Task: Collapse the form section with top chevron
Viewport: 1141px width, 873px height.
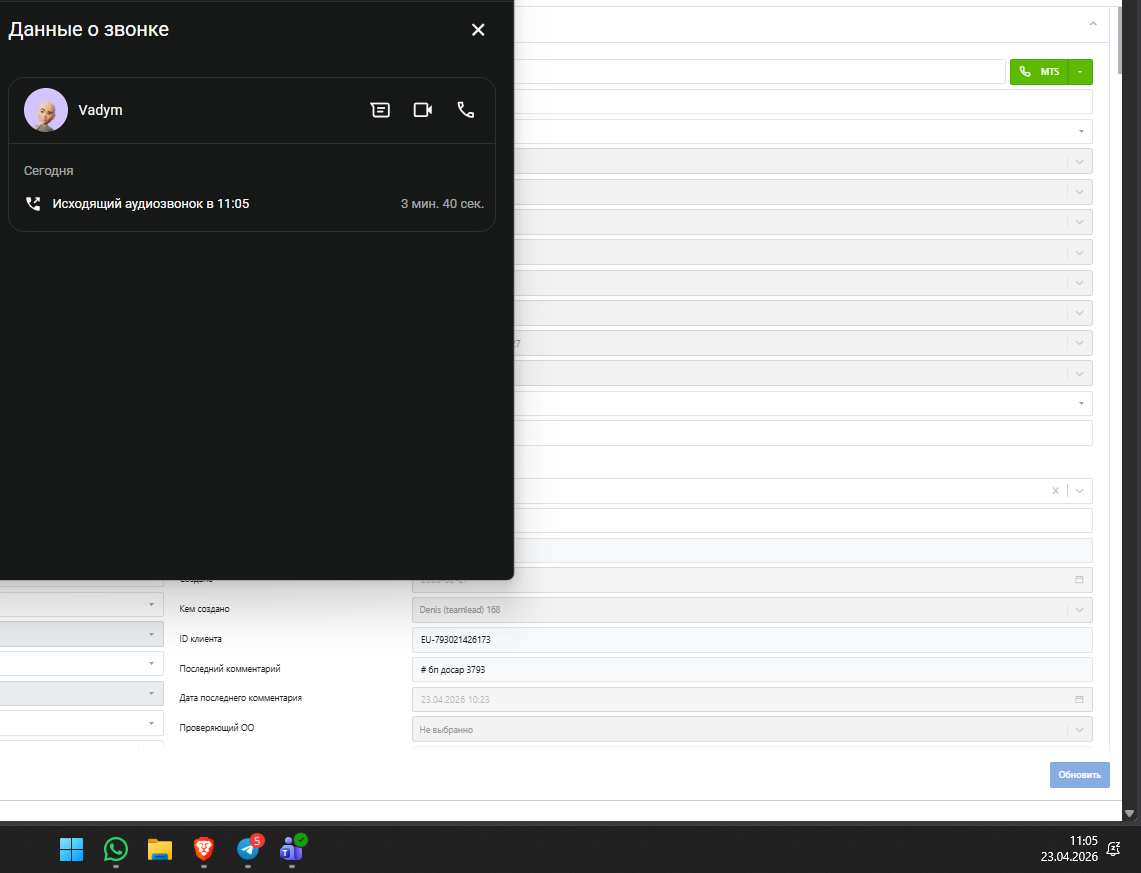Action: pos(1093,24)
